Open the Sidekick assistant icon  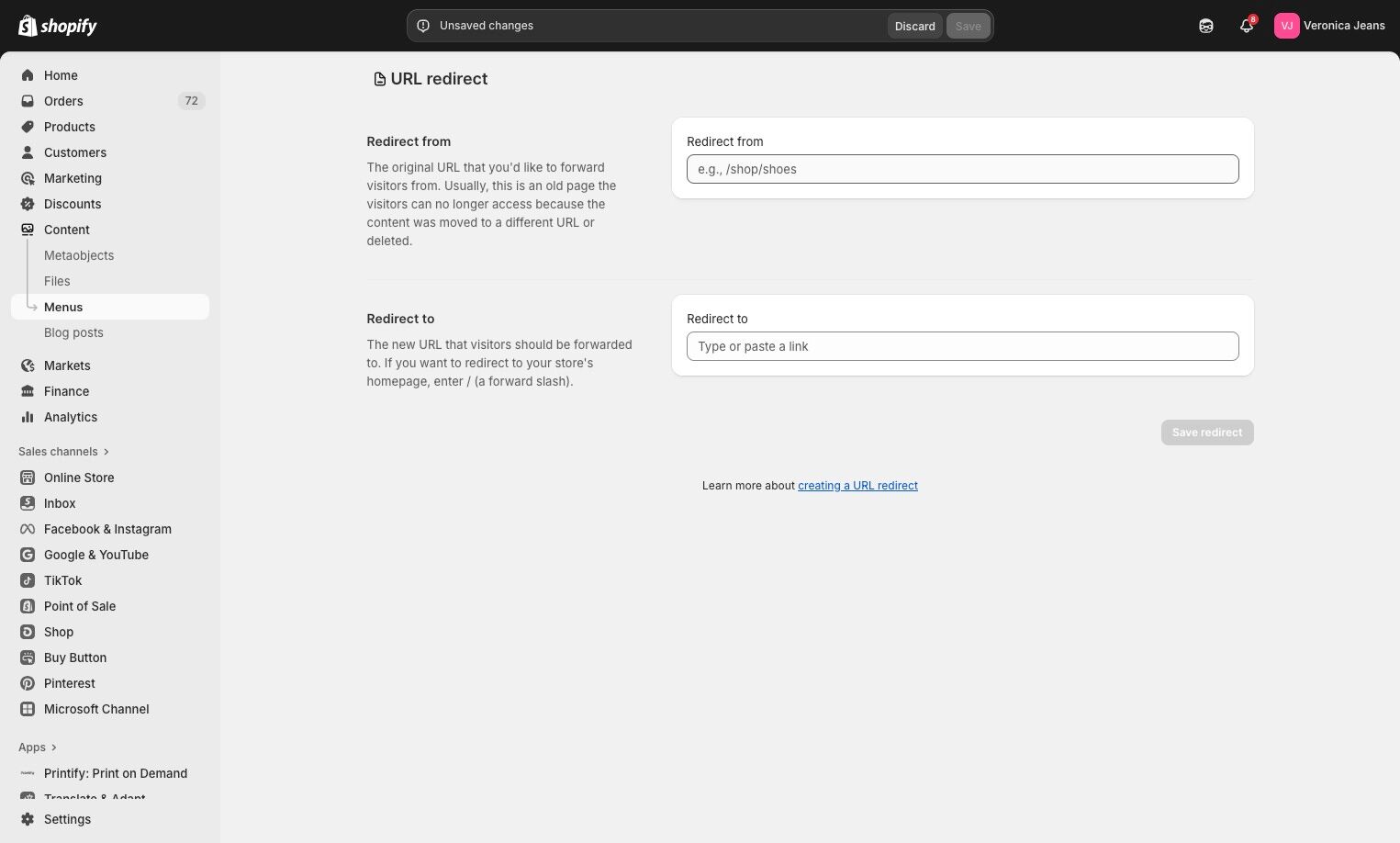click(1206, 26)
